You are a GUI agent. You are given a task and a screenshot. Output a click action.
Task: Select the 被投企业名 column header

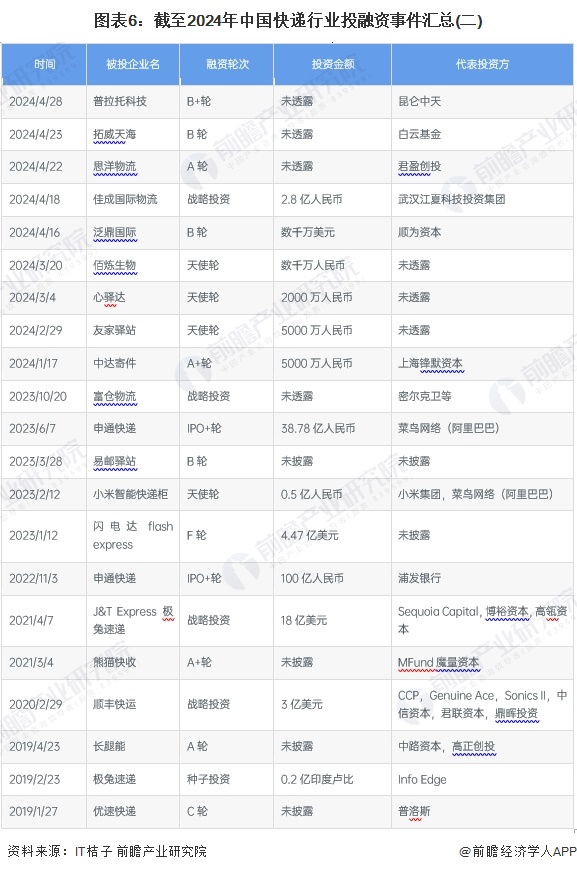click(x=133, y=65)
